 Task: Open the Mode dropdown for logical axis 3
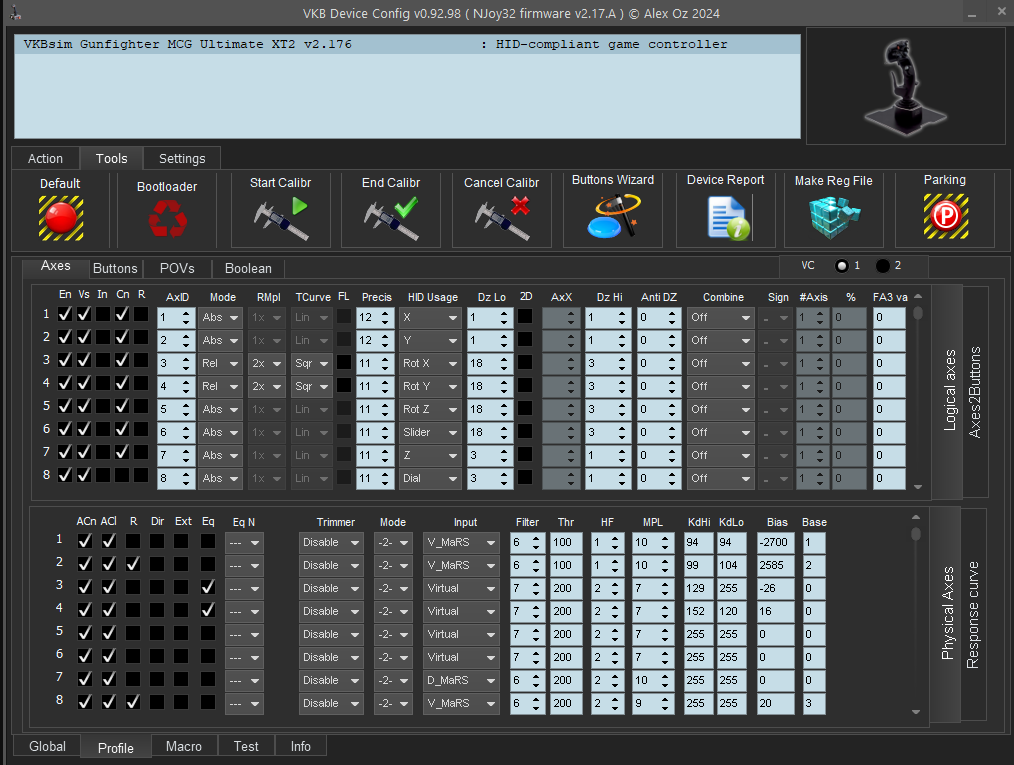pos(220,363)
